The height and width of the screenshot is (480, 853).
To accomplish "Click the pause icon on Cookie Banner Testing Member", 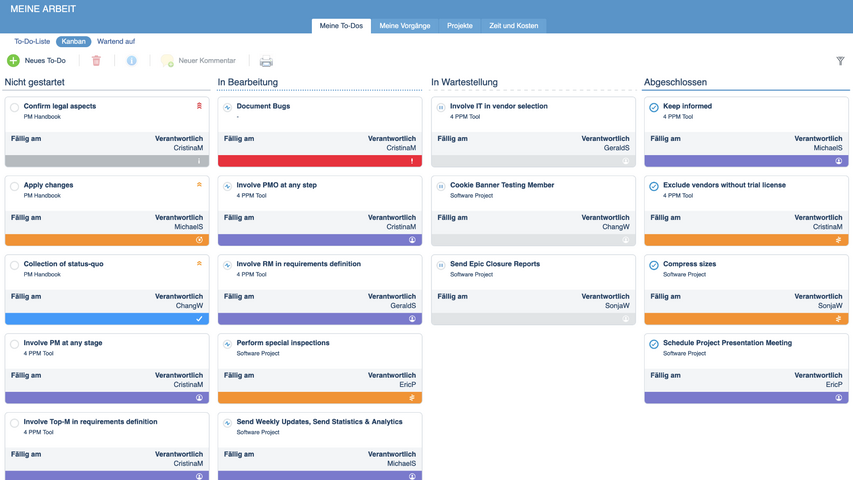I will coord(440,186).
